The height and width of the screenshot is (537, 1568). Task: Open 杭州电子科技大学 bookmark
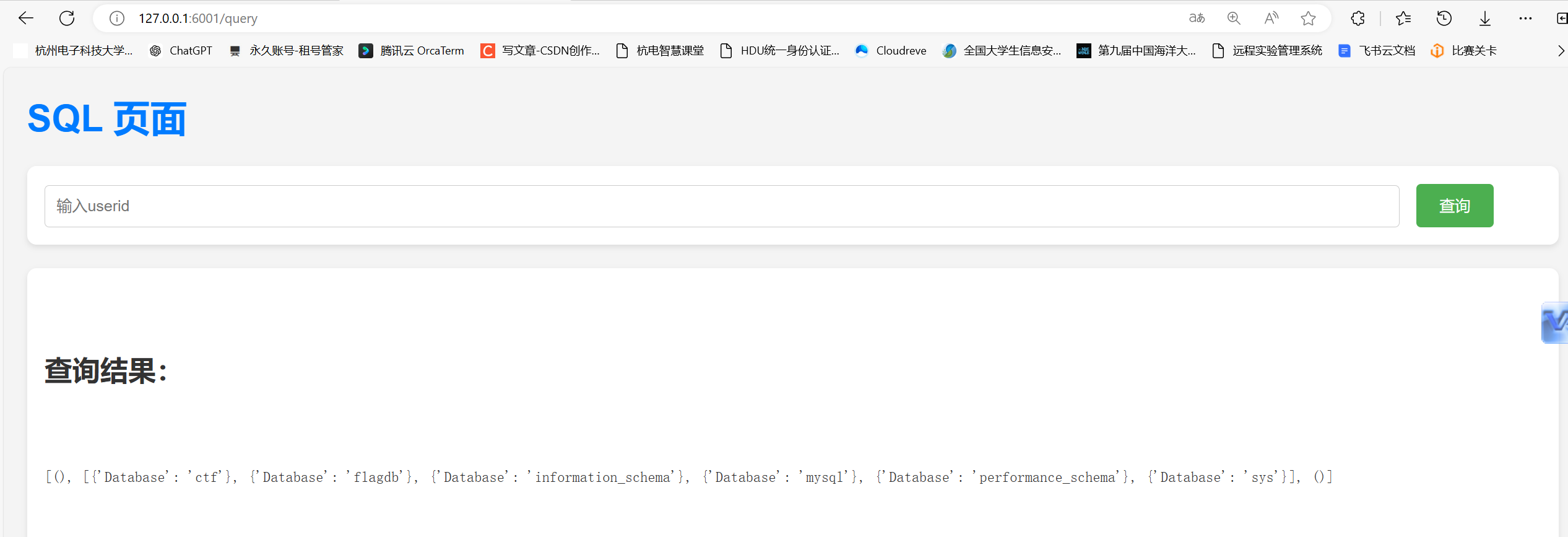tap(73, 51)
